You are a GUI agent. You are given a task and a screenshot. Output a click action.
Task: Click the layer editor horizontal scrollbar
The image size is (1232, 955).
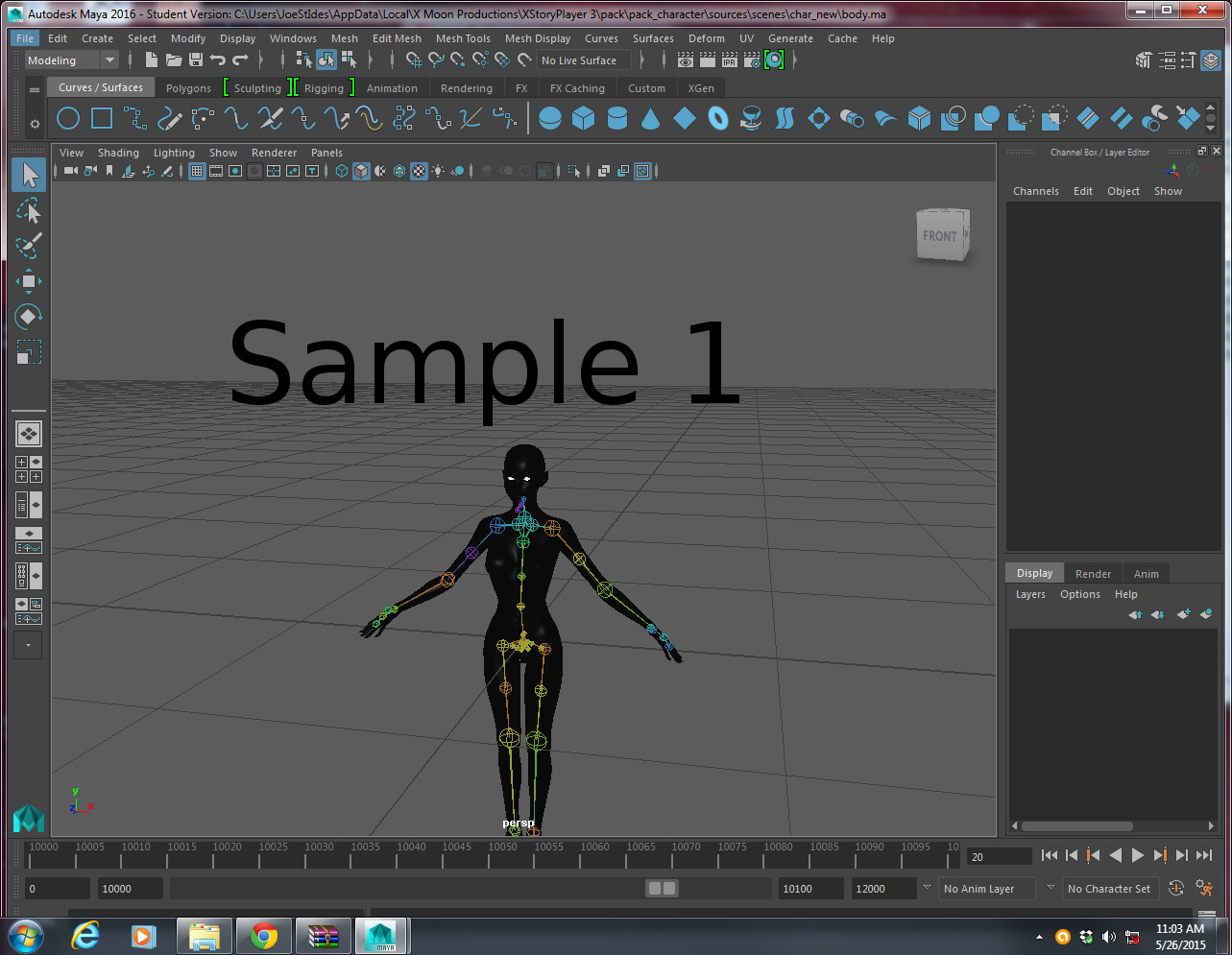(1076, 825)
